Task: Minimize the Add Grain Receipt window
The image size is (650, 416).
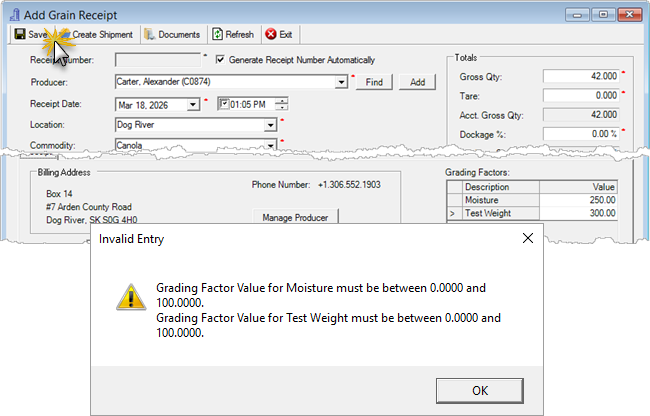Action: click(577, 15)
